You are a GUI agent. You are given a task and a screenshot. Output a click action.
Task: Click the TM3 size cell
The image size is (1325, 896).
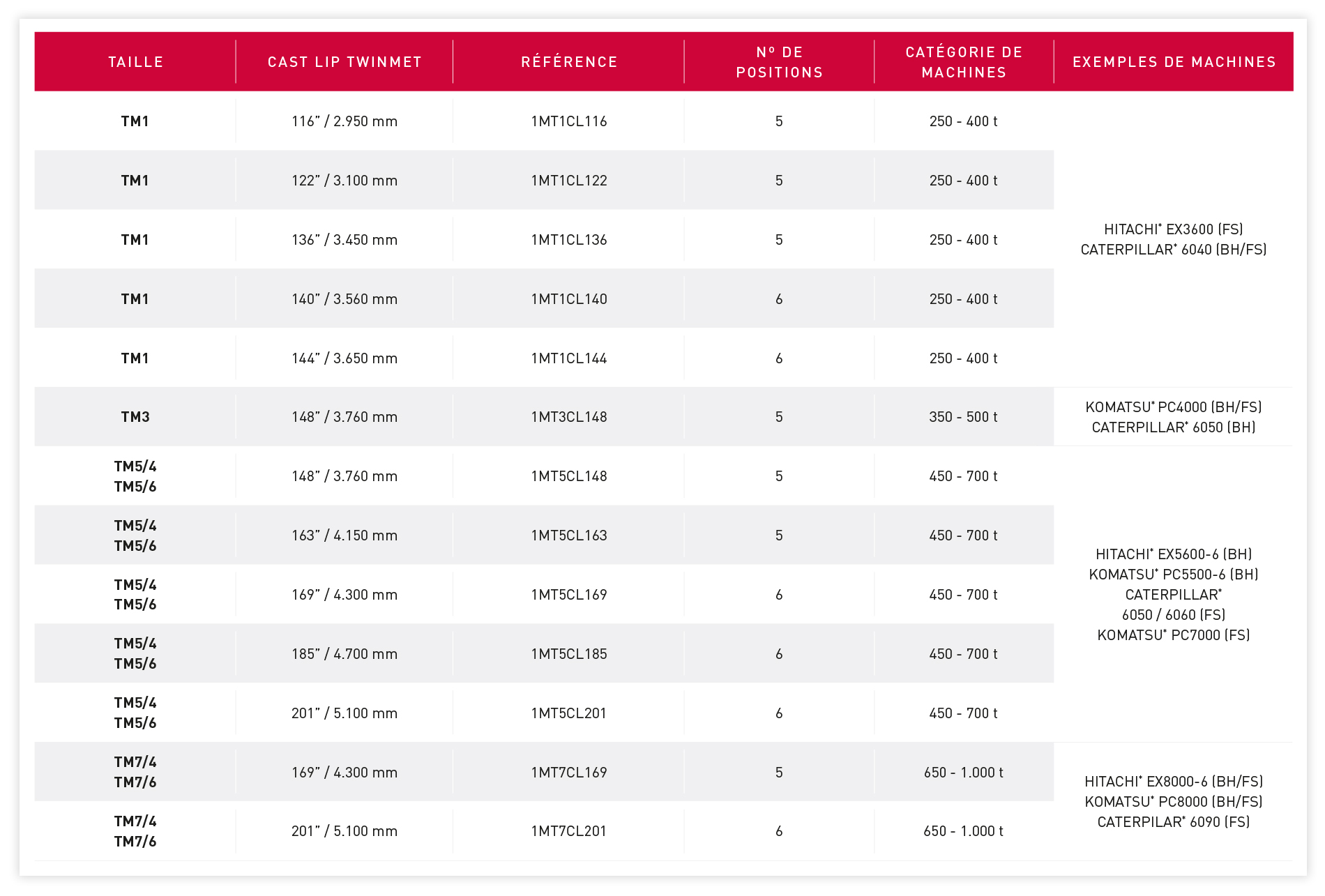point(135,417)
